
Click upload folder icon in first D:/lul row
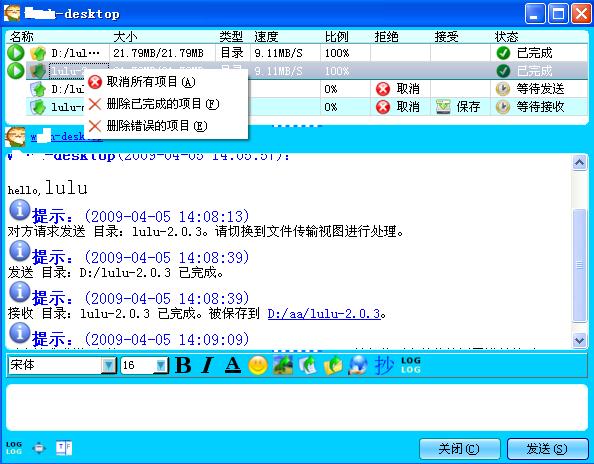point(38,53)
